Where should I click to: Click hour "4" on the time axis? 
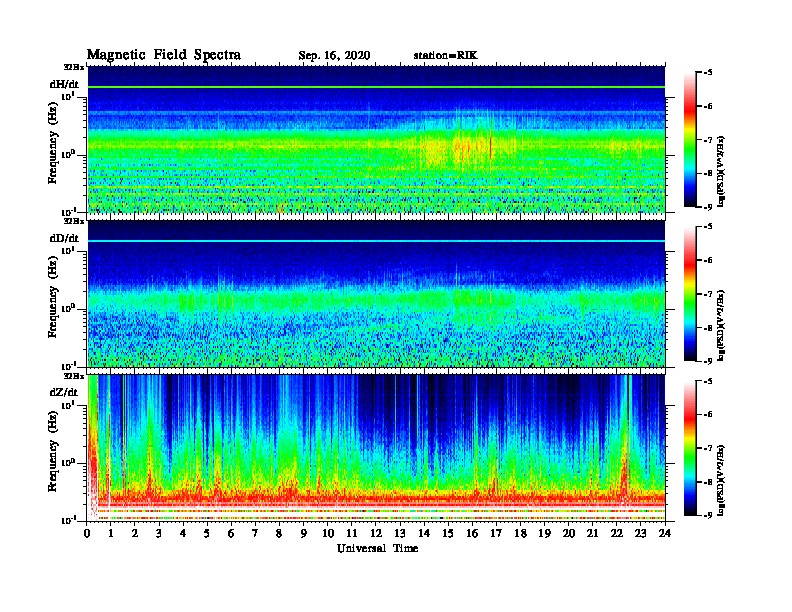[x=183, y=533]
